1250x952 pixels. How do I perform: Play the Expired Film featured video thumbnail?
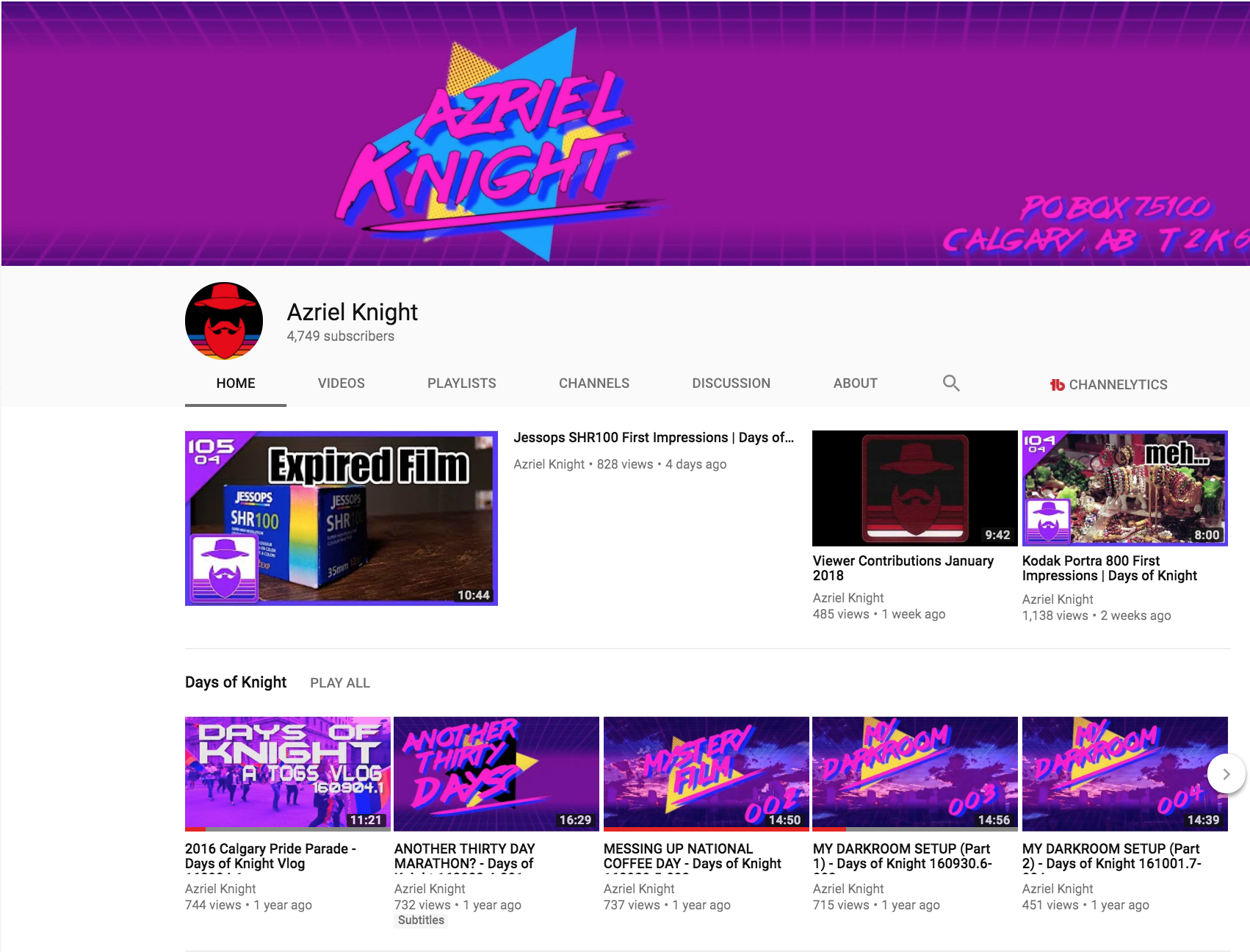[342, 518]
